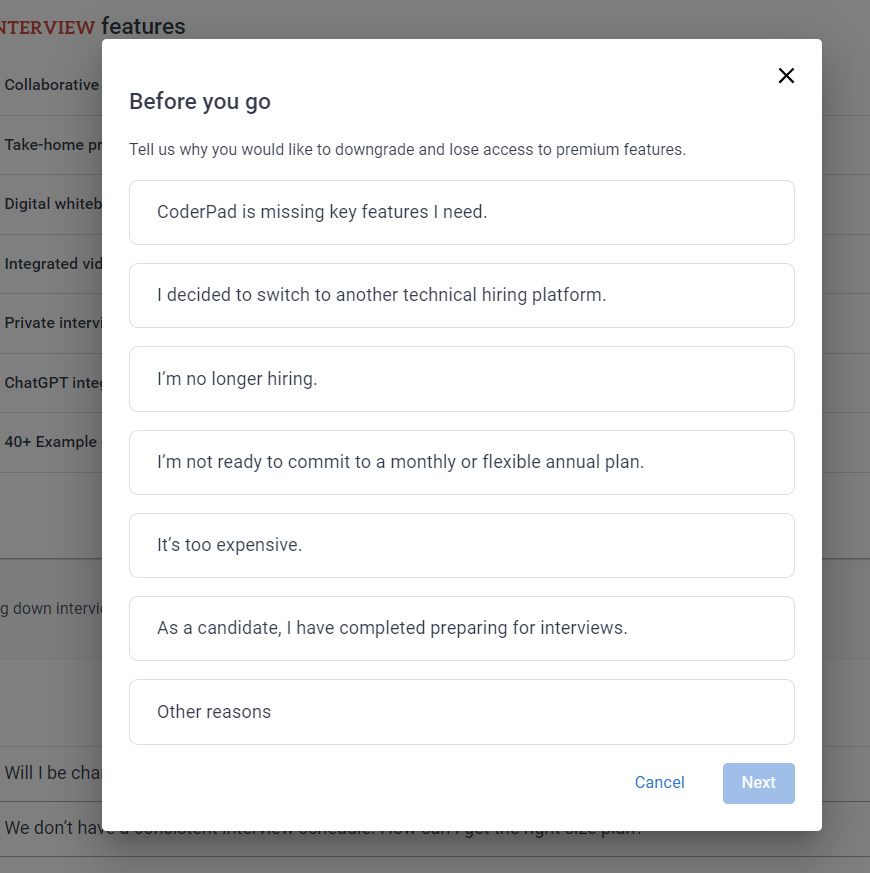Choose "As a candidate, I have completed preparing"

click(x=461, y=628)
